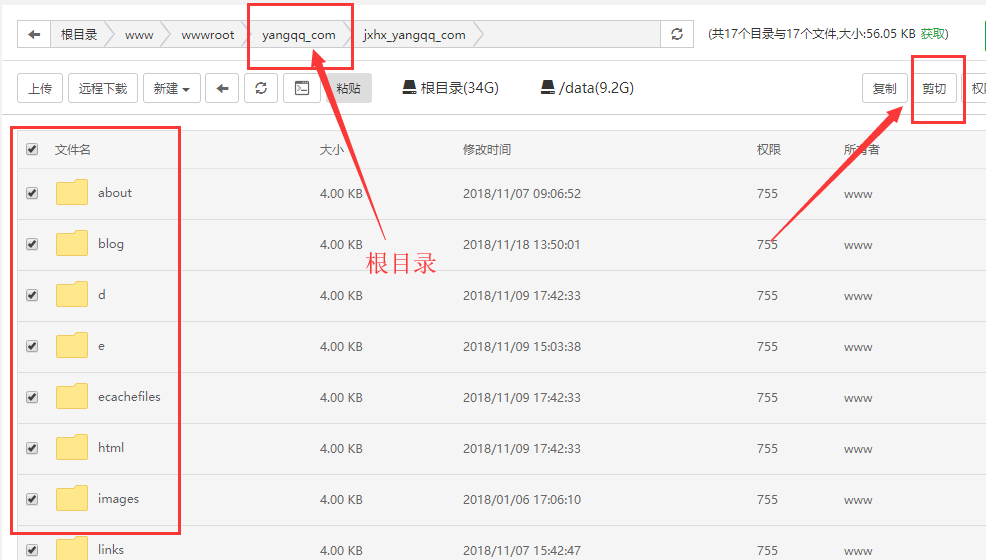
Task: Click the toolbar back arrow button
Action: tap(222, 88)
